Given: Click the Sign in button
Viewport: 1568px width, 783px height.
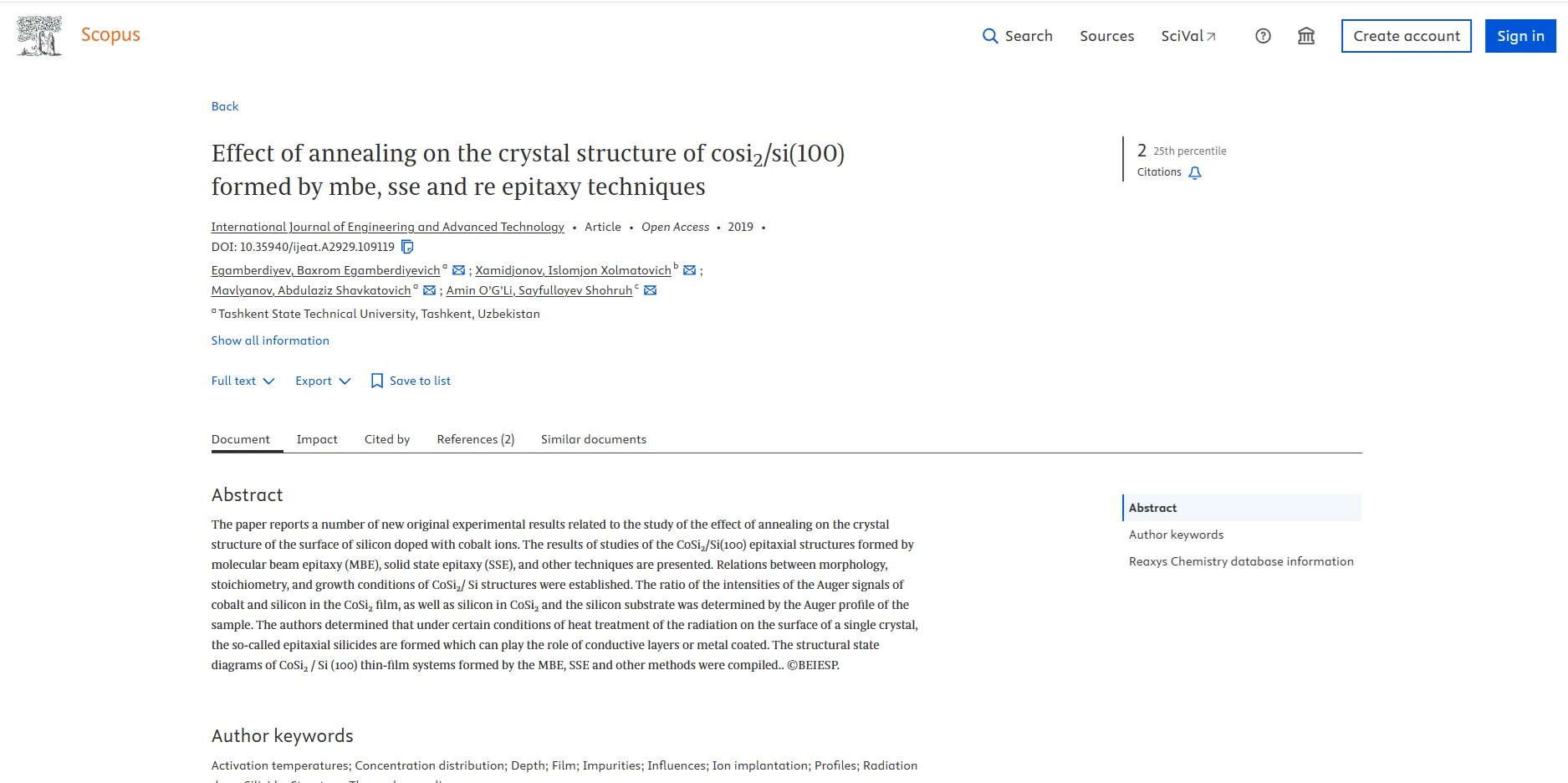Looking at the screenshot, I should 1519,36.
